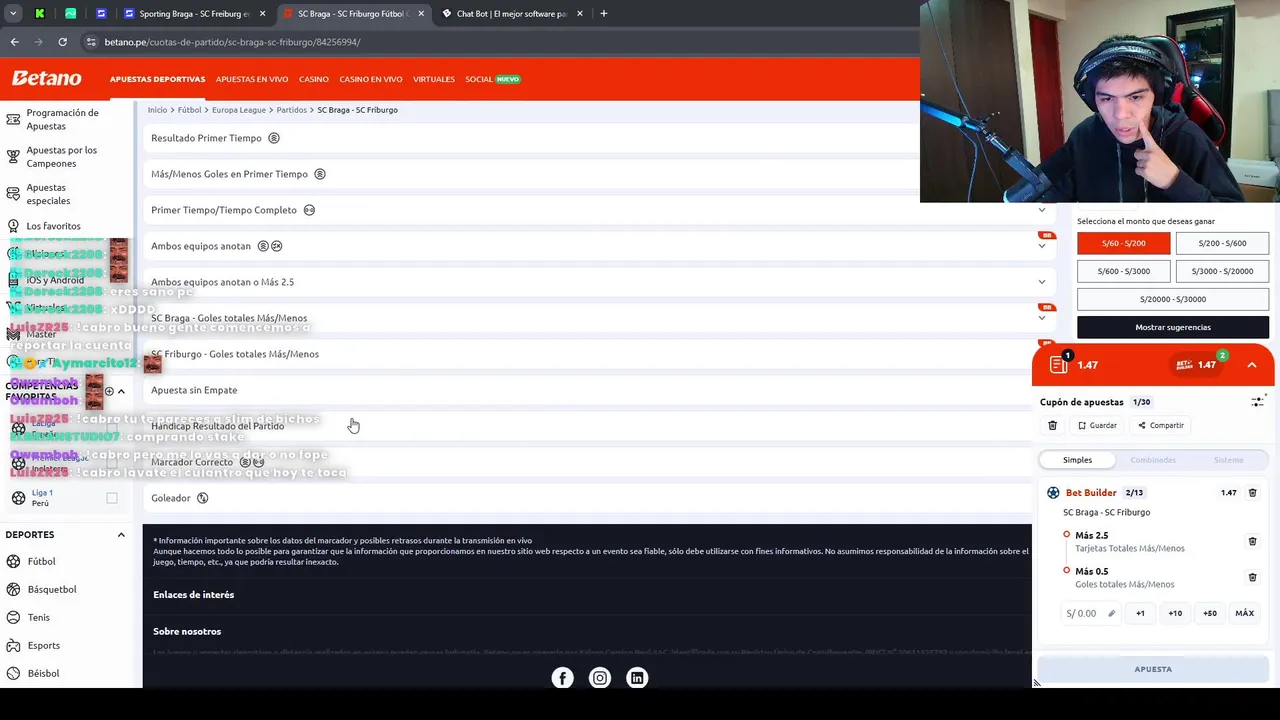Set stake with MÁX button

(x=1244, y=613)
